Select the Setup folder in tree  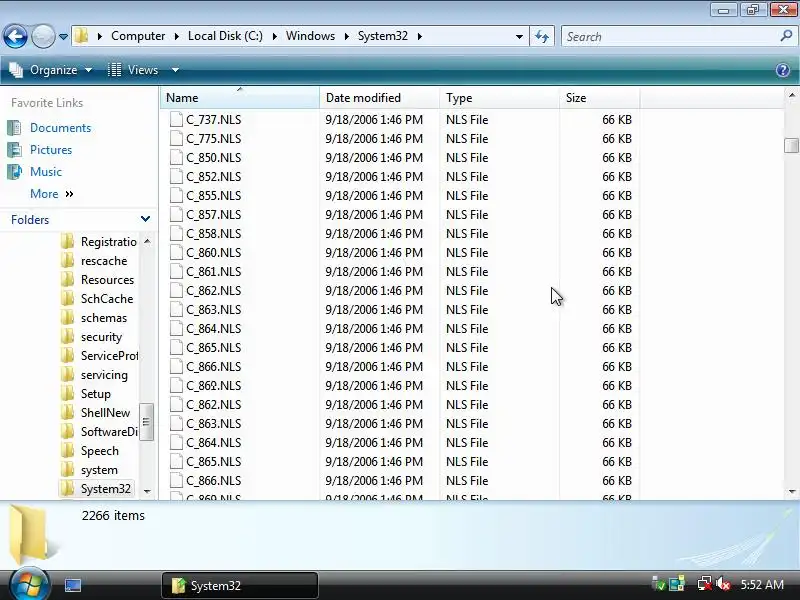point(95,393)
